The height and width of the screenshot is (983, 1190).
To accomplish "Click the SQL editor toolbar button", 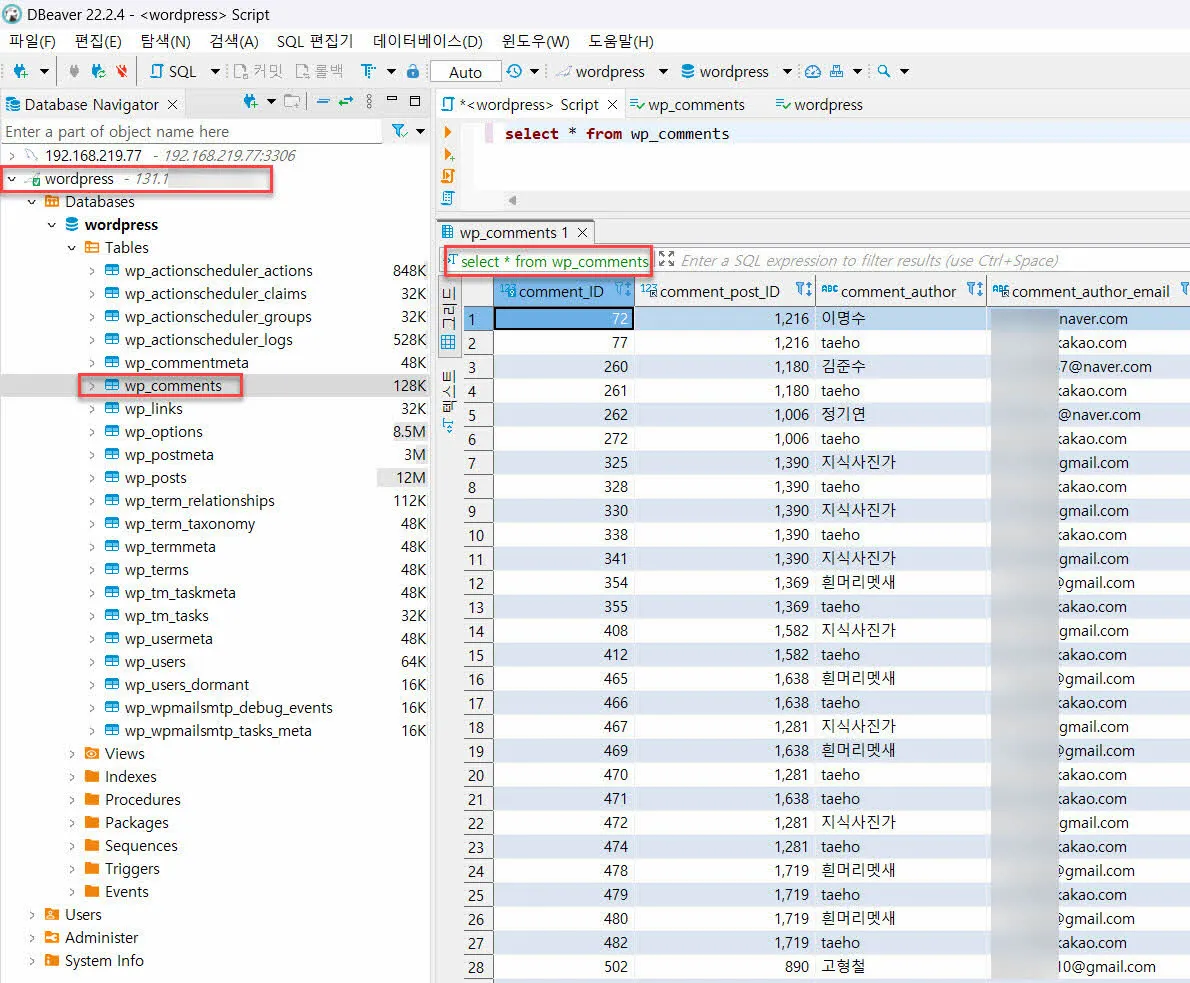I will point(173,72).
